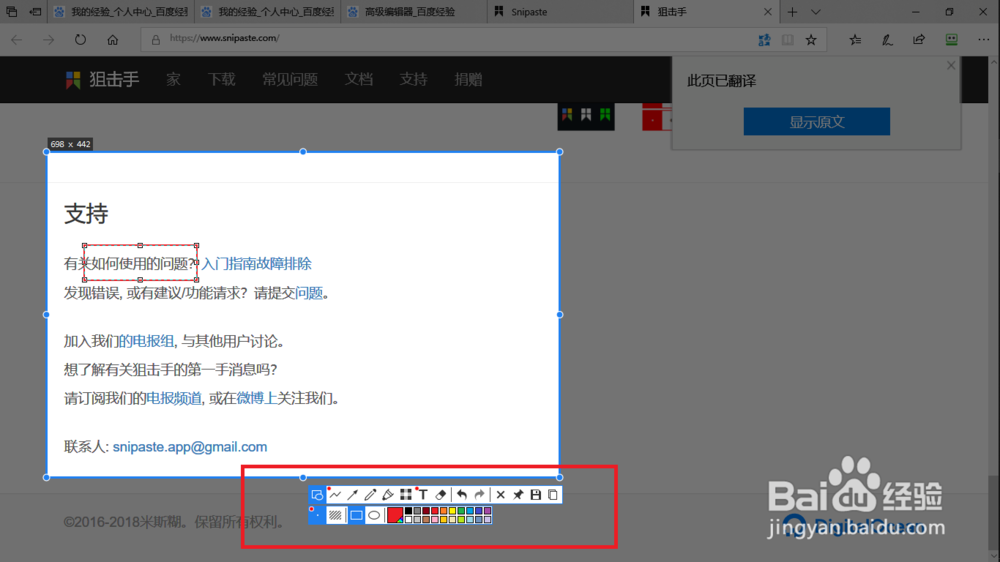Toggle the hatched fill style option
1000x562 pixels.
[x=335, y=515]
